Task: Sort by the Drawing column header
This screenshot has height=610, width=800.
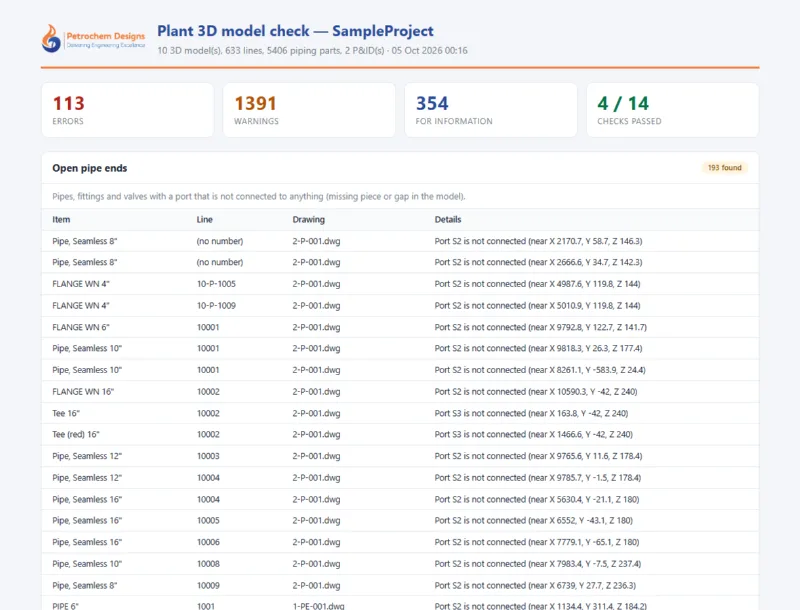Action: point(309,219)
